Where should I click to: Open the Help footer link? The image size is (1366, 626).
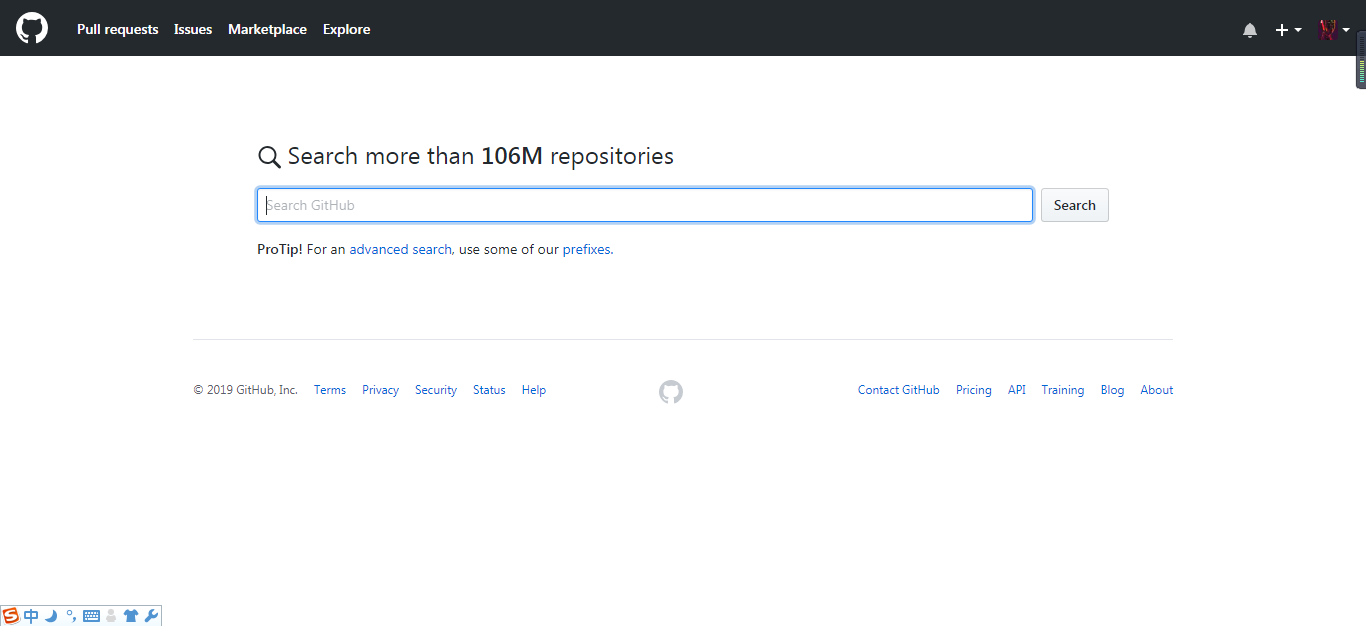pos(534,390)
